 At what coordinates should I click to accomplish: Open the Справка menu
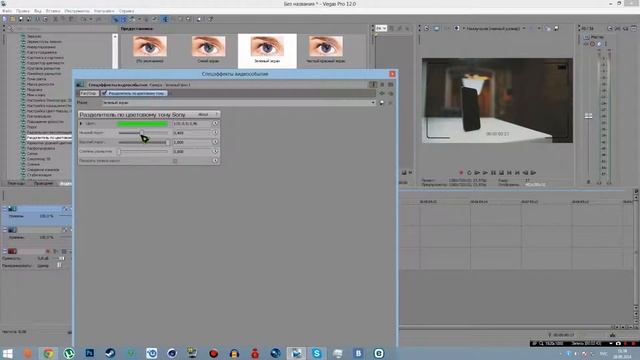coord(127,11)
